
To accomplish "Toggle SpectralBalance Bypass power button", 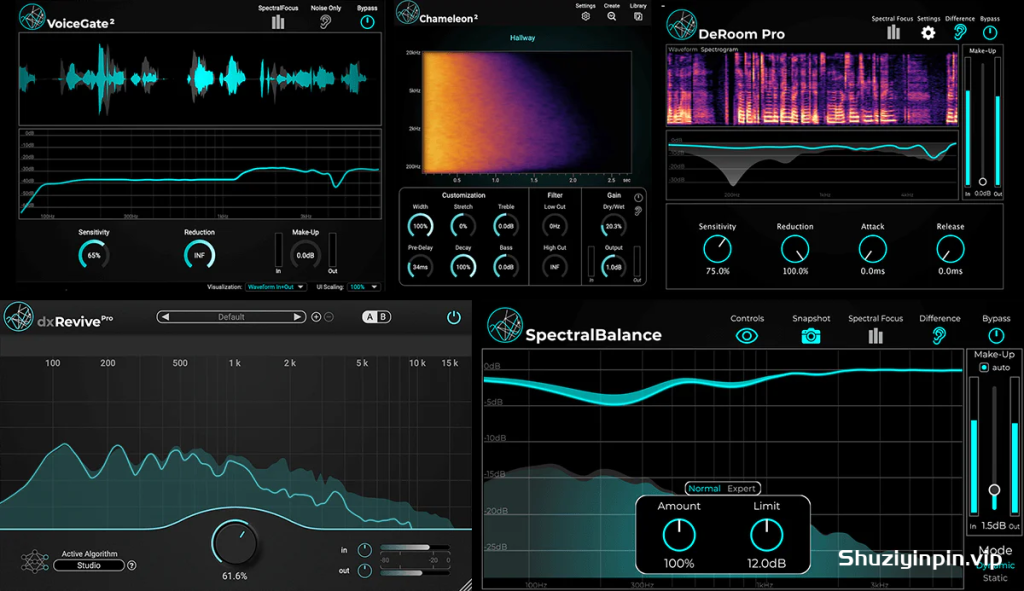I will (996, 336).
